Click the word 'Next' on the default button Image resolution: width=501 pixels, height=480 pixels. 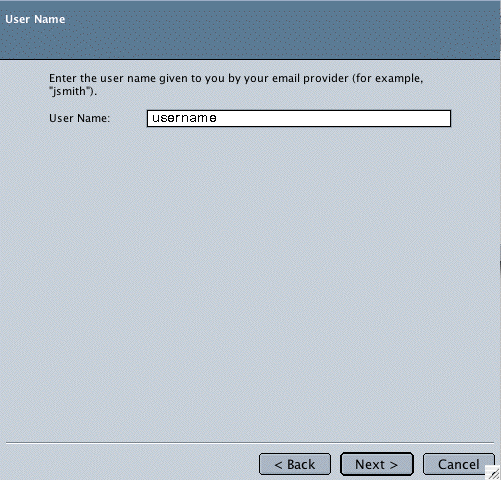click(370, 464)
